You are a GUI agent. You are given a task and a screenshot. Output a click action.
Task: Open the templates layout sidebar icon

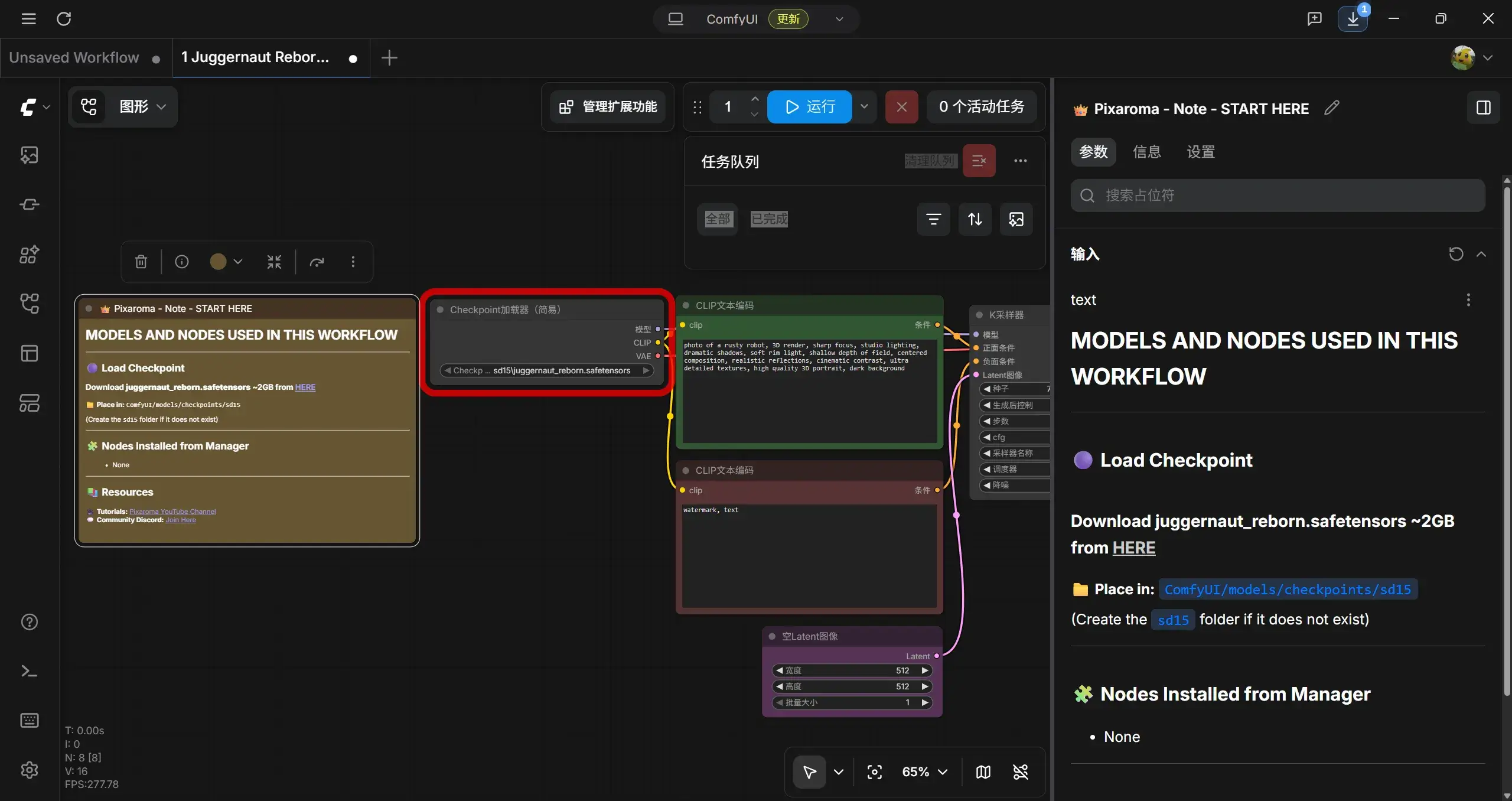[30, 353]
